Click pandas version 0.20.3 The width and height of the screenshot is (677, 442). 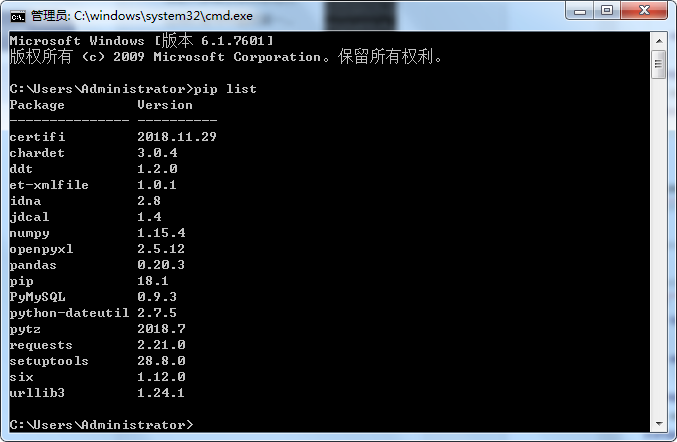pyautogui.click(x=161, y=265)
